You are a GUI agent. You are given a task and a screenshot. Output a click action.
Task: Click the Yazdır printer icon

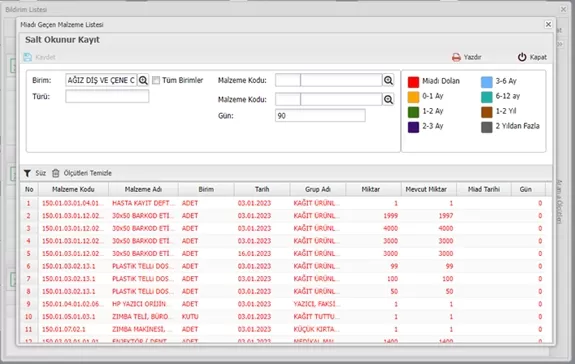coord(456,58)
